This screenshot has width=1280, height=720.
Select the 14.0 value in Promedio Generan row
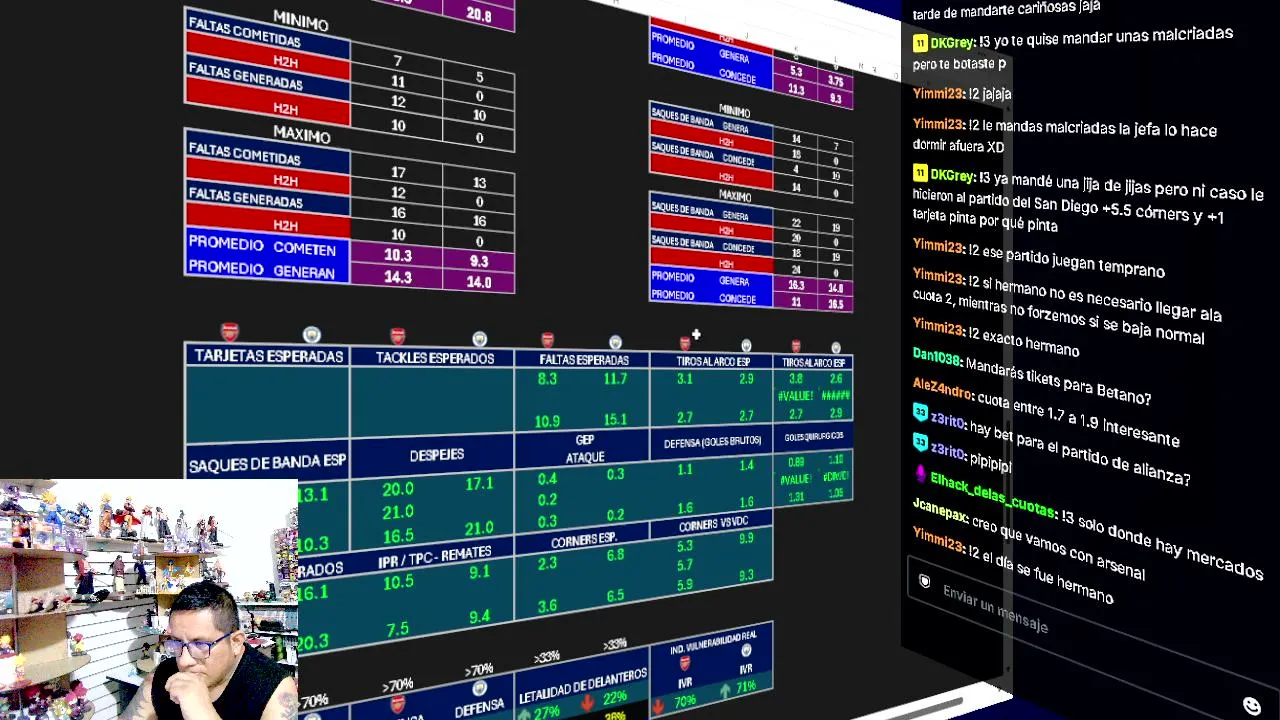click(479, 283)
